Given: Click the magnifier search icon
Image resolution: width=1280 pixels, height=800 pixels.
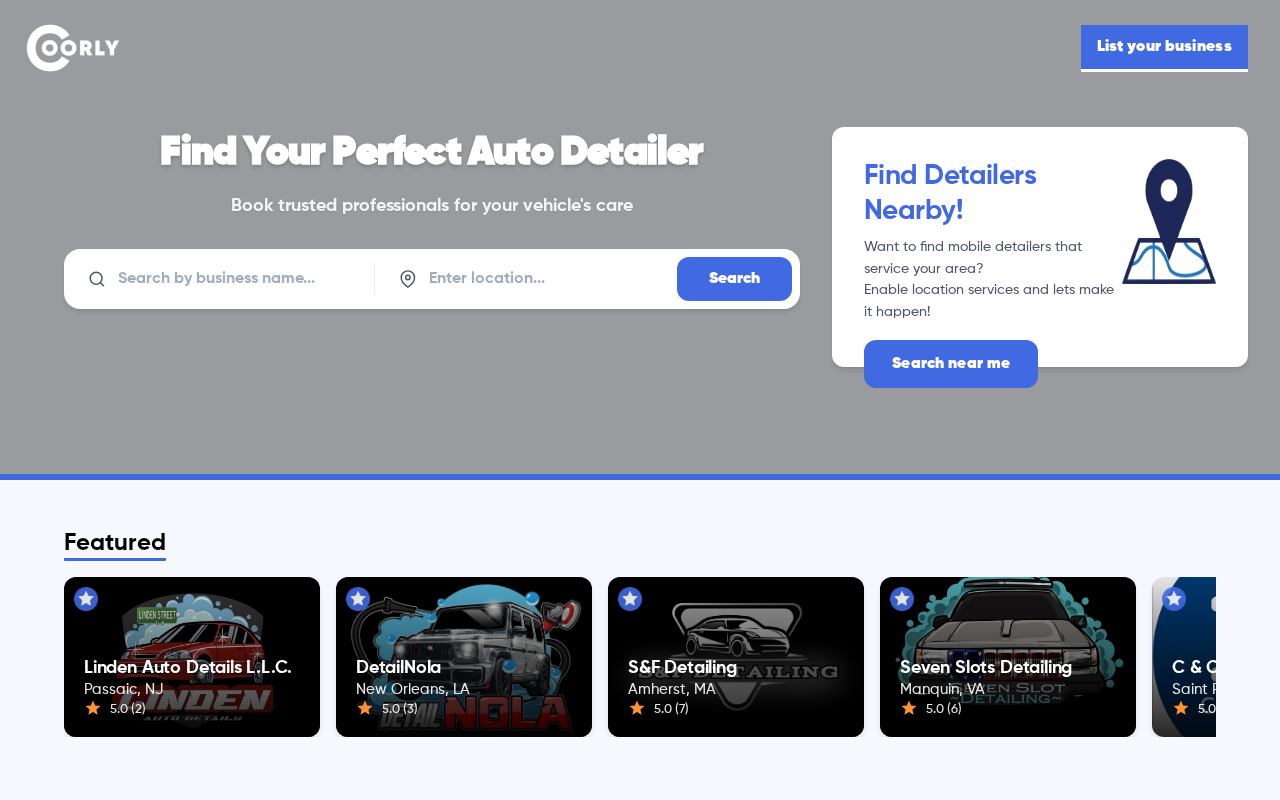Looking at the screenshot, I should tap(97, 279).
